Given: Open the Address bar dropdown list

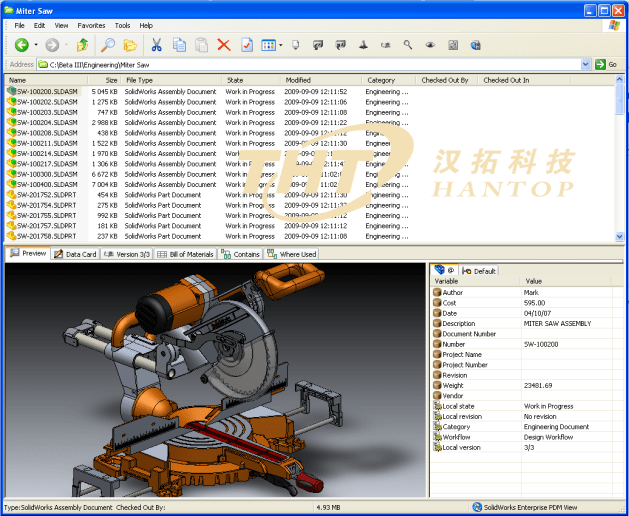Looking at the screenshot, I should (585, 64).
